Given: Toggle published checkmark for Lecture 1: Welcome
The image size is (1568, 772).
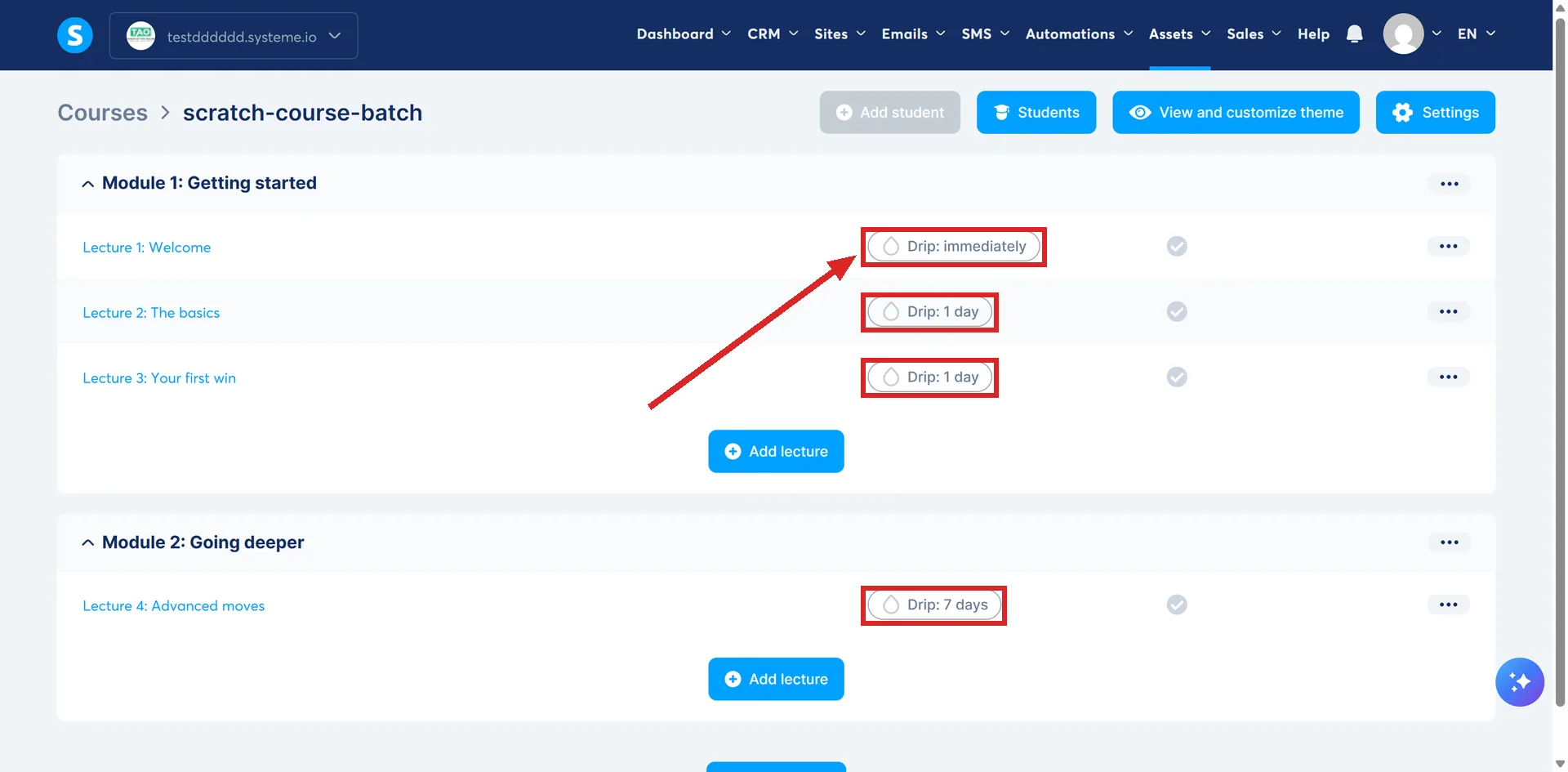Looking at the screenshot, I should [1177, 246].
